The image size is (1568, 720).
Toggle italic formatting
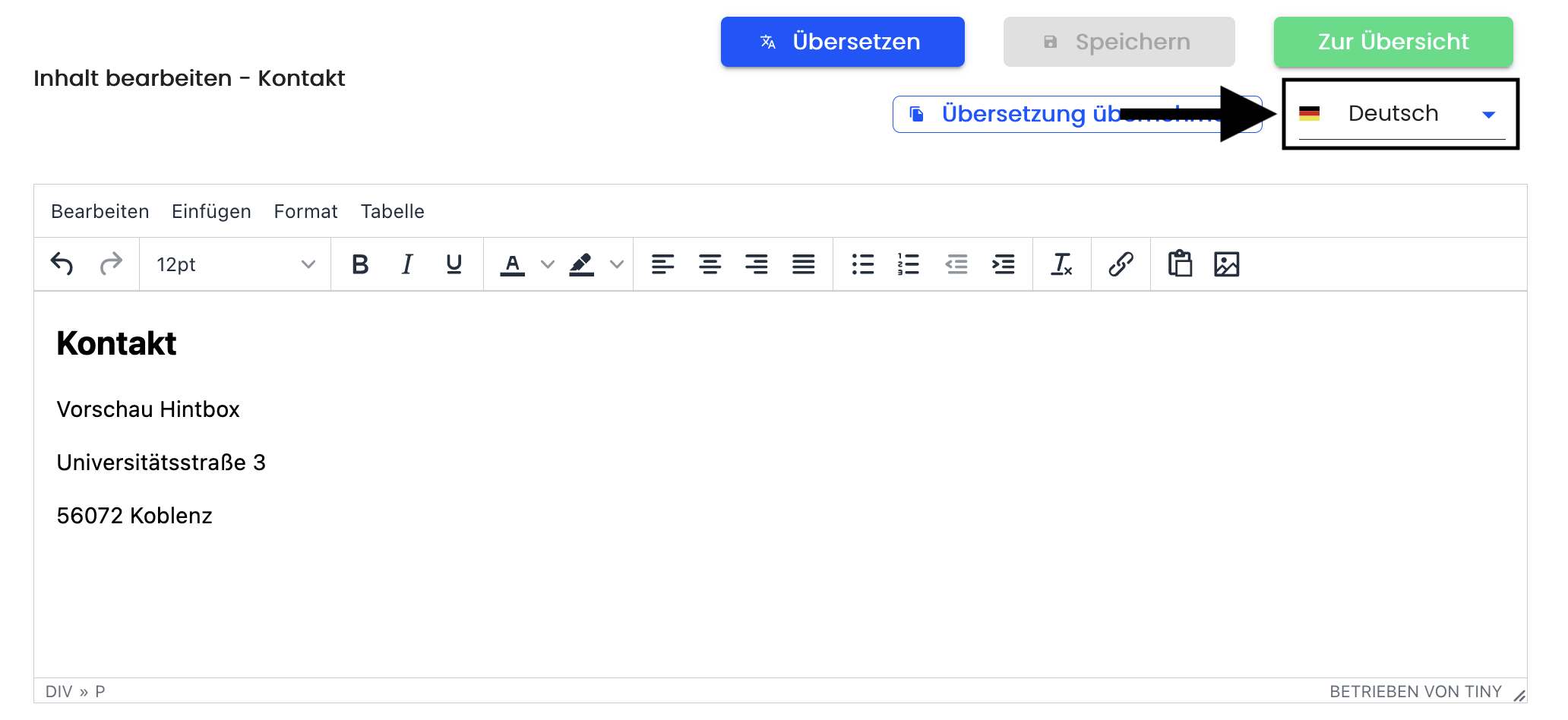(407, 264)
